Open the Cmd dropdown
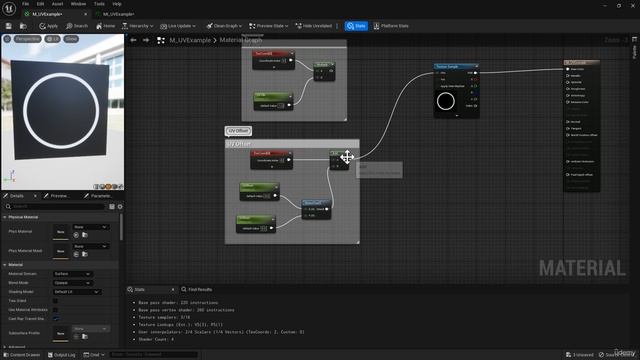640x360 pixels. tap(94, 355)
